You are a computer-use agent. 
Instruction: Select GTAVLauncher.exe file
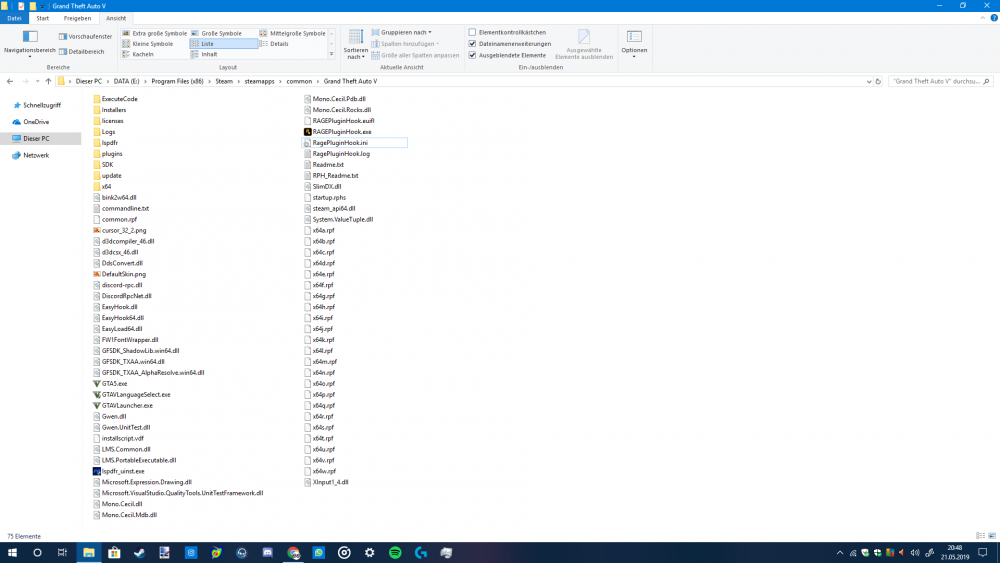(122, 406)
